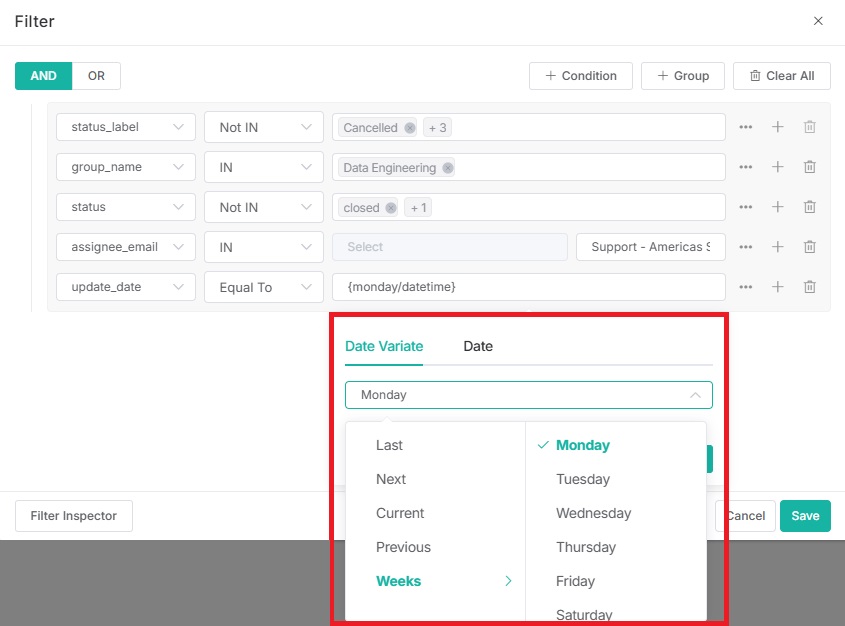Viewport: 845px width, 626px height.
Task: Open the status_label field dropdown
Action: [125, 127]
